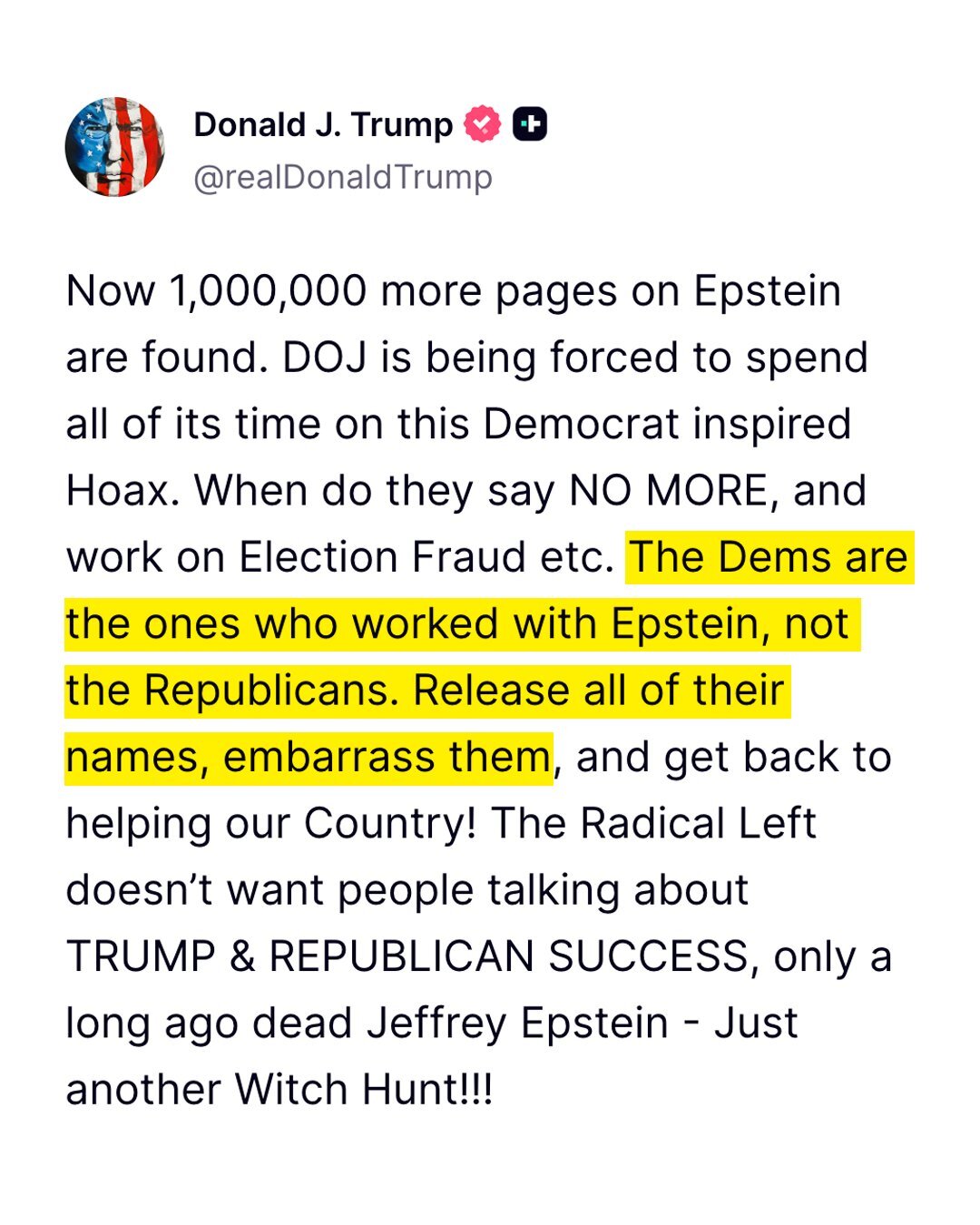Click the profile avatar picture
Screen dimensions: 980x1225
point(115,147)
